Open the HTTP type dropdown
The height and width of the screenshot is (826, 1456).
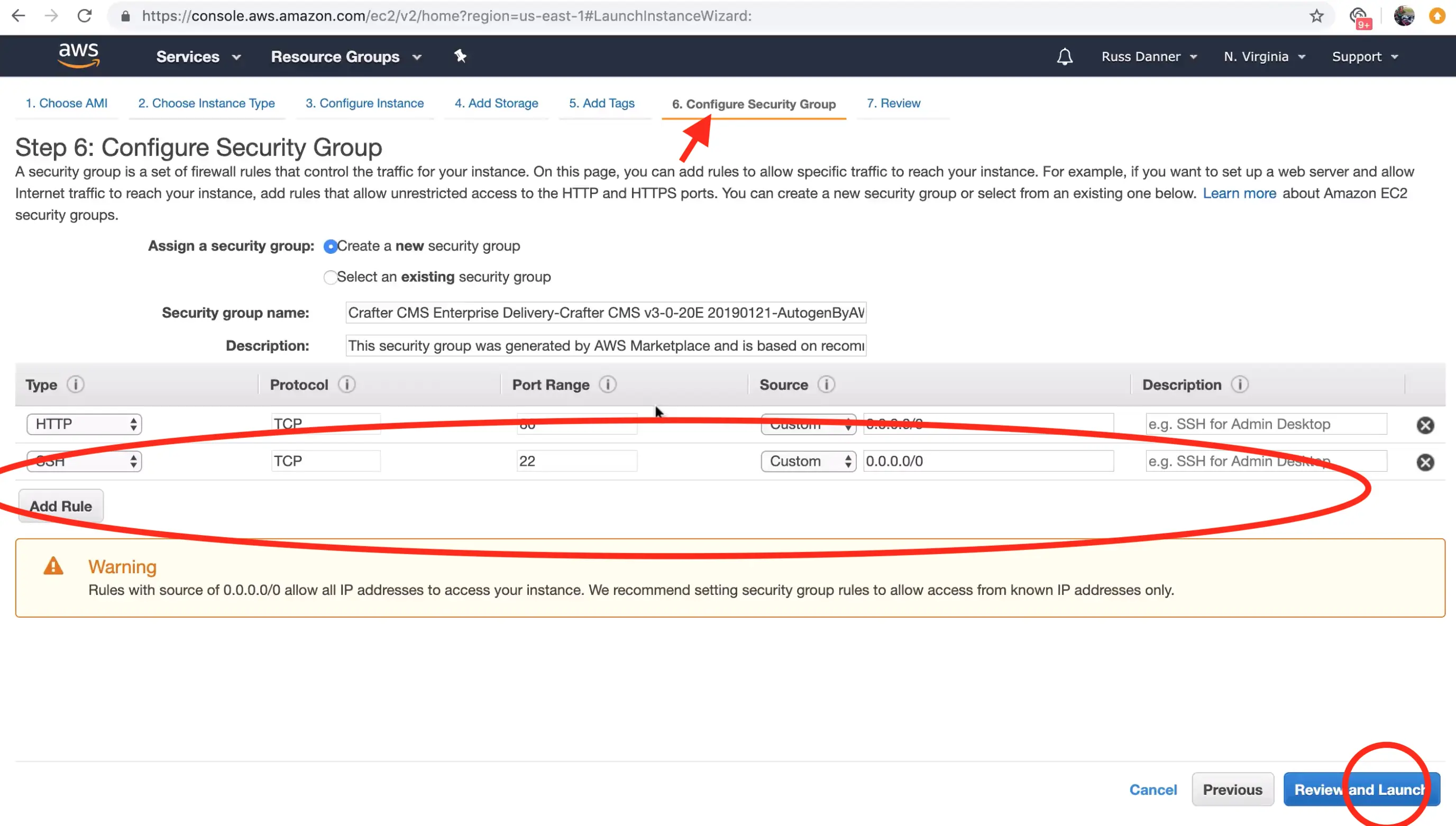84,424
